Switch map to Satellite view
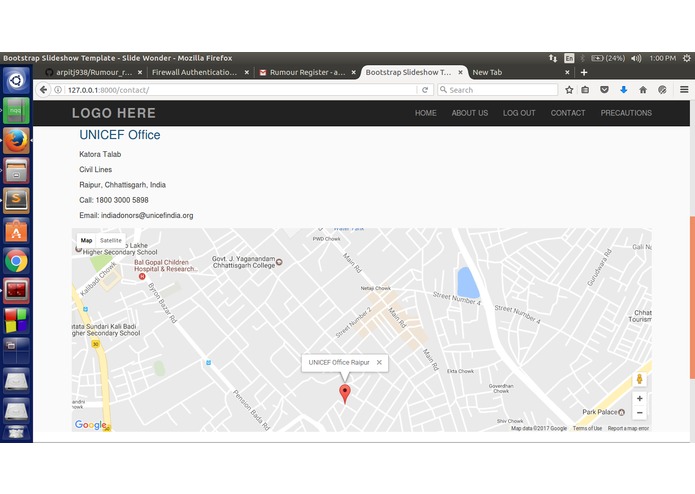The height and width of the screenshot is (494, 695). click(111, 240)
